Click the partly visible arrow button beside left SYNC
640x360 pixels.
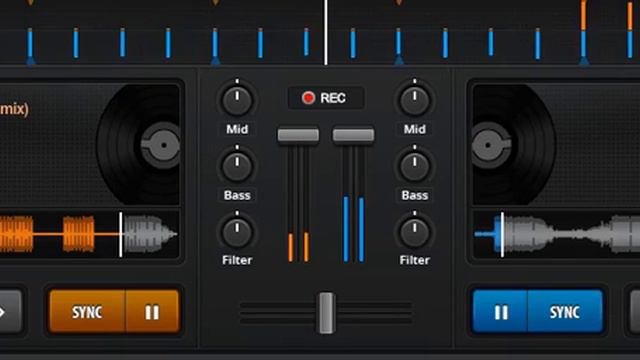(x=10, y=312)
